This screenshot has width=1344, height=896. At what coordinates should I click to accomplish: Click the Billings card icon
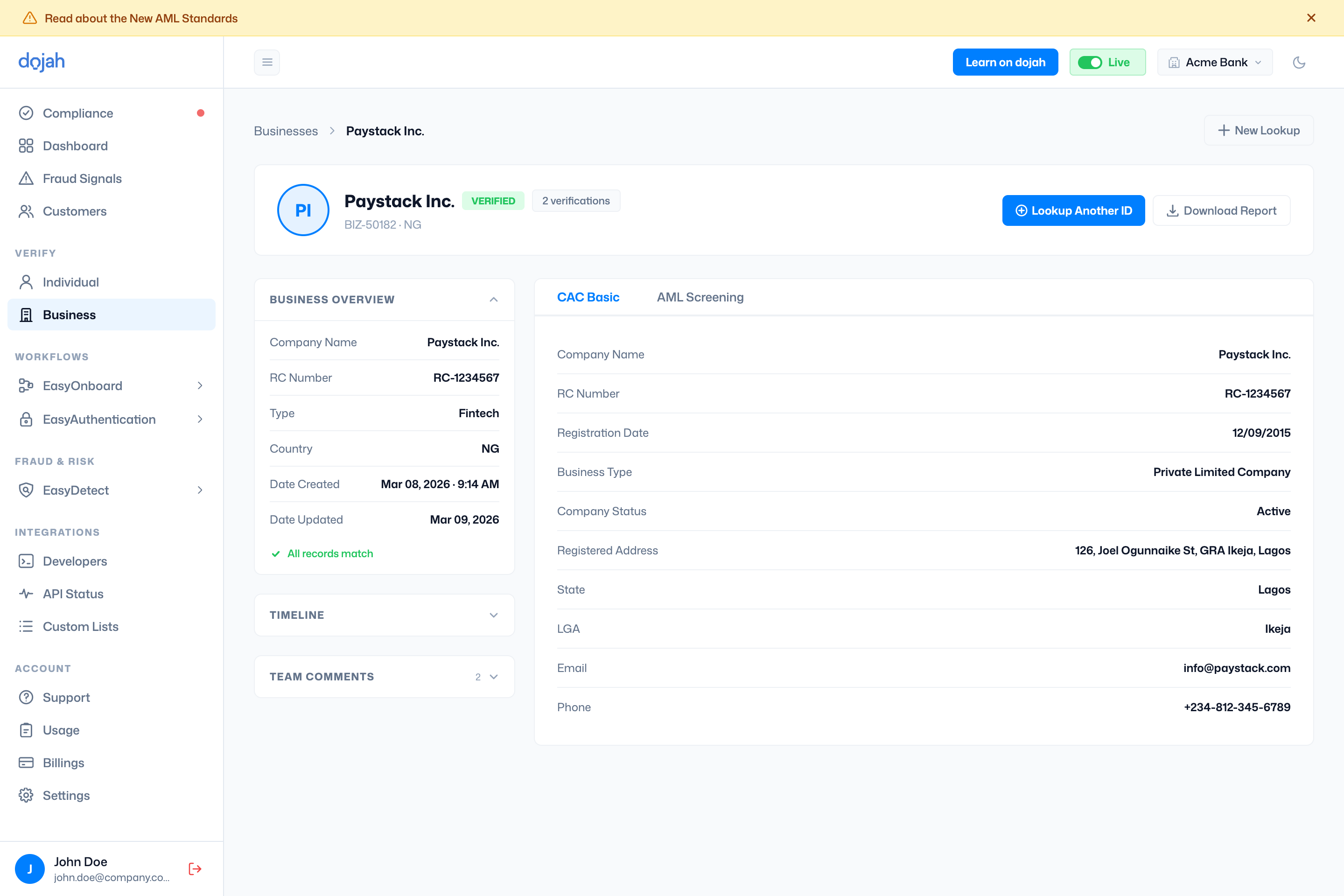tap(26, 763)
